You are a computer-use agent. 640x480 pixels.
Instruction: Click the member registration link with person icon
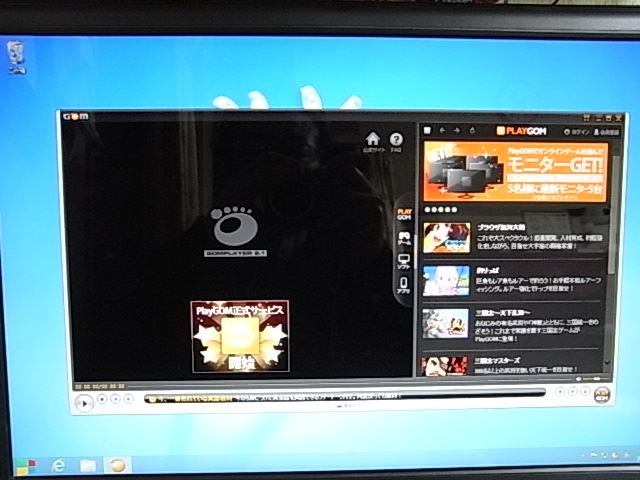pos(606,132)
